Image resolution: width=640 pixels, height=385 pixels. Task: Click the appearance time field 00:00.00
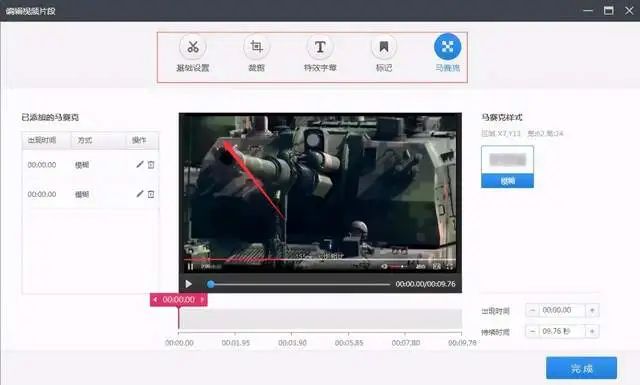pos(562,310)
